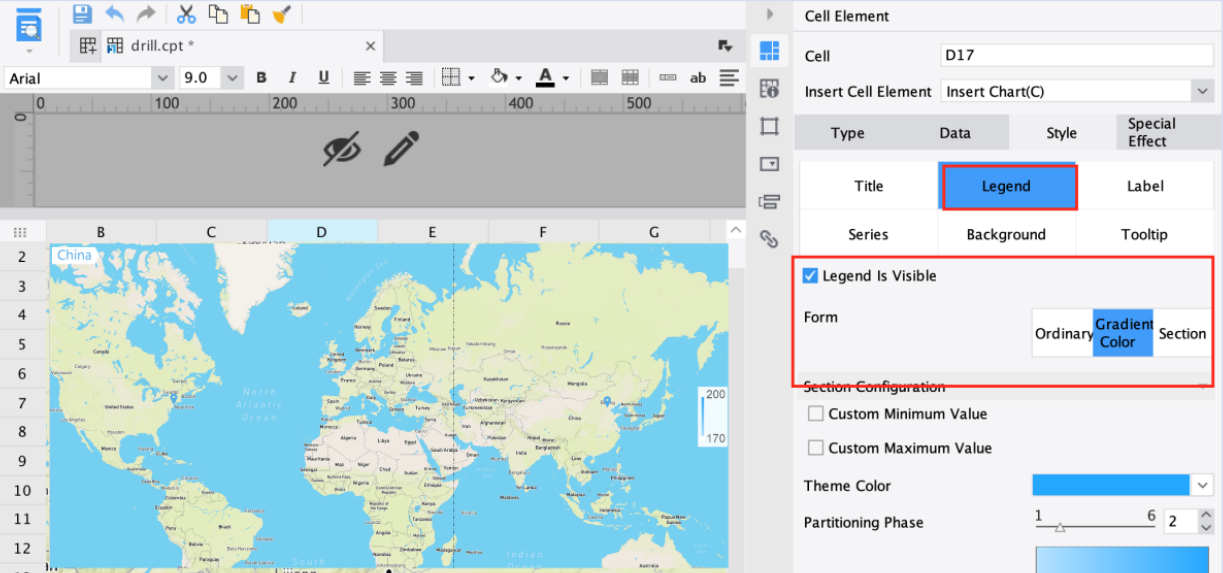
Task: Paste from clipboard icon
Action: (x=250, y=14)
